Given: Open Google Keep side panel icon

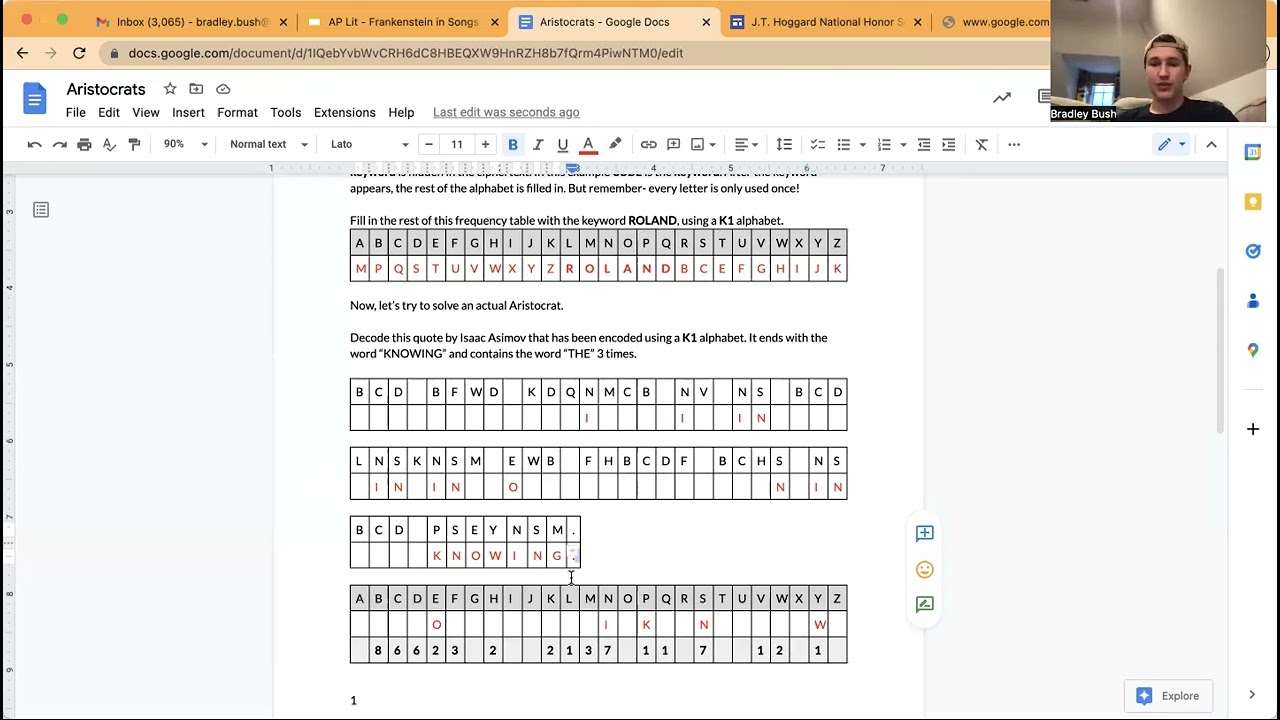Looking at the screenshot, I should pyautogui.click(x=1253, y=202).
